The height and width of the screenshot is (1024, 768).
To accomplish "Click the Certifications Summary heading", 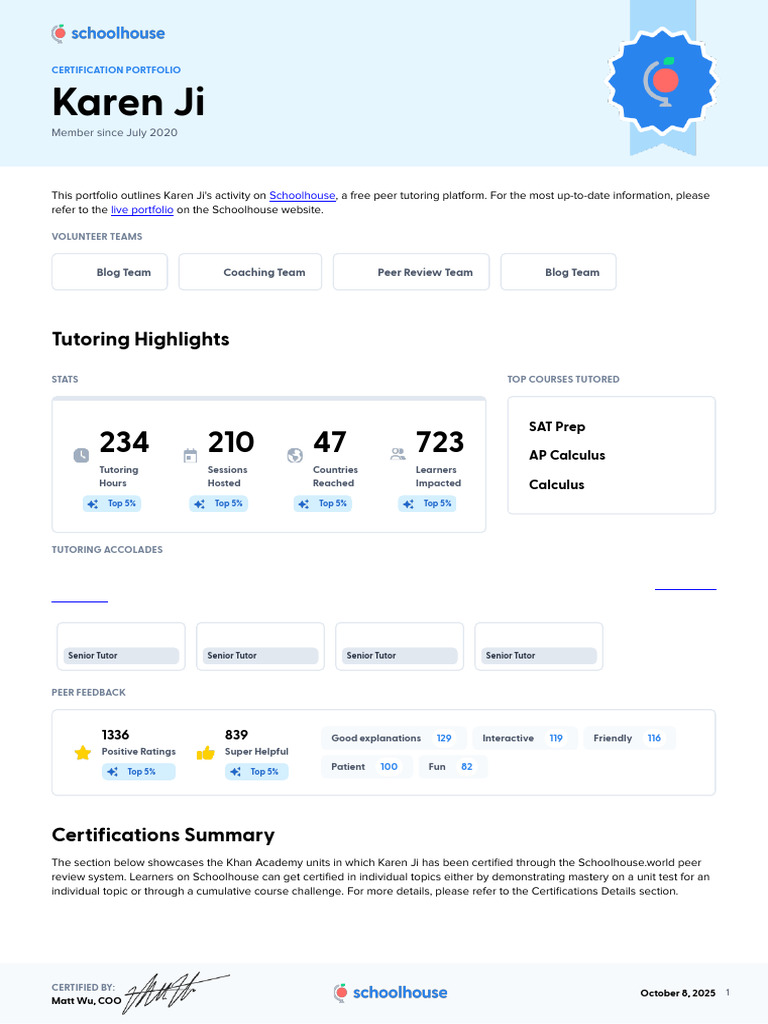I will [x=163, y=835].
